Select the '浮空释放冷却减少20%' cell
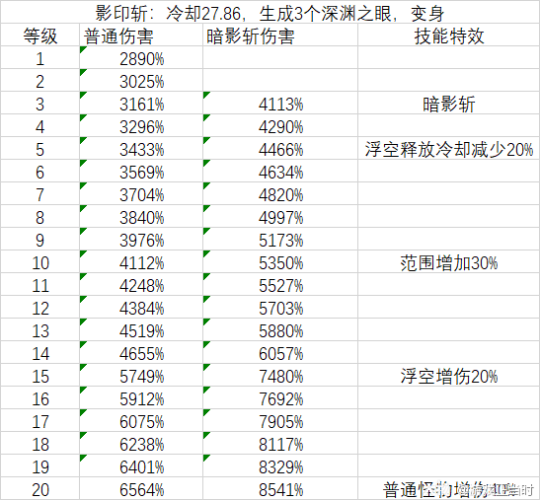The width and height of the screenshot is (540, 500). click(x=449, y=148)
